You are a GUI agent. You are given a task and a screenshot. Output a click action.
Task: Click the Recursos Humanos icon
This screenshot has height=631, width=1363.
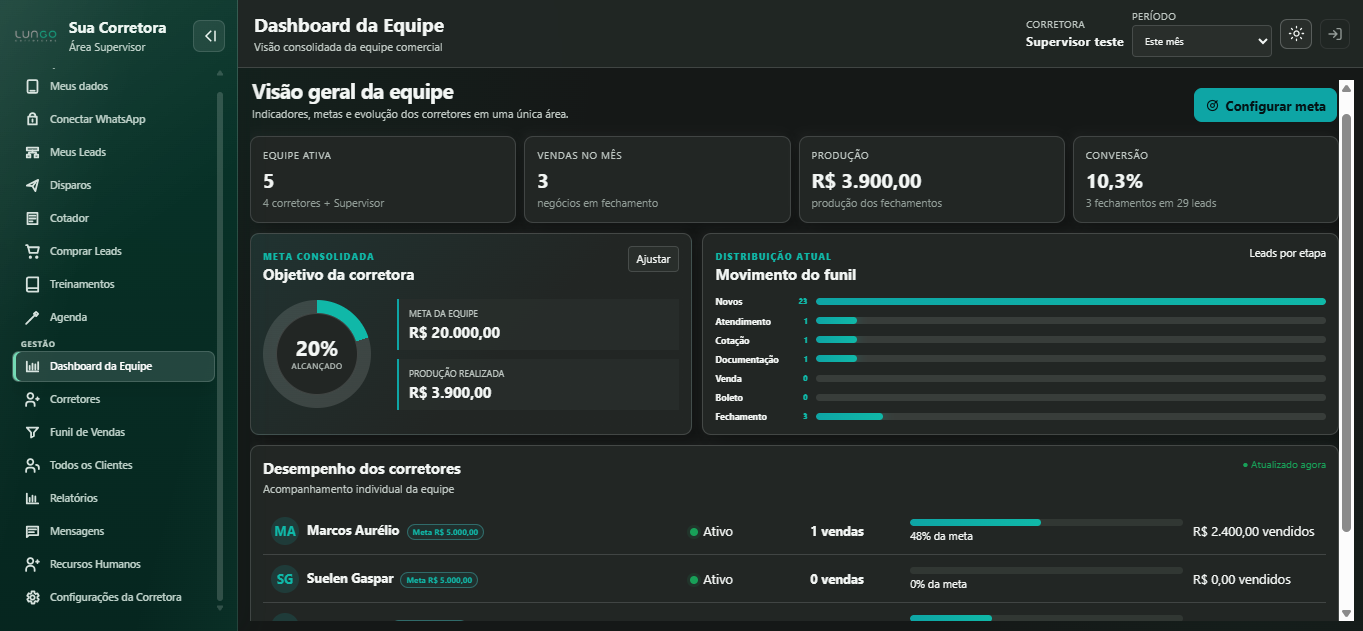(x=32, y=564)
